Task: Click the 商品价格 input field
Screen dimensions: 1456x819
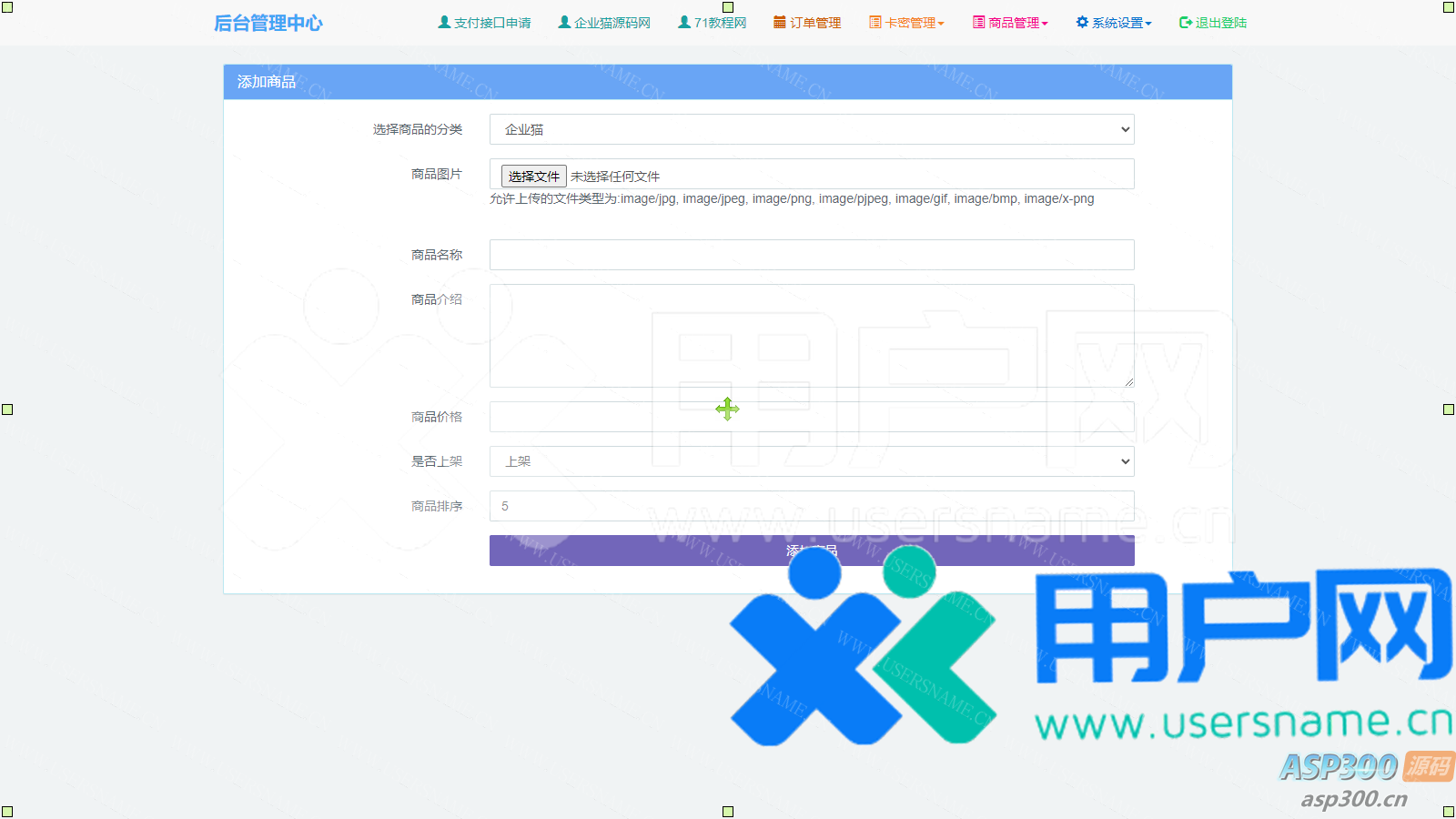Action: pos(812,417)
